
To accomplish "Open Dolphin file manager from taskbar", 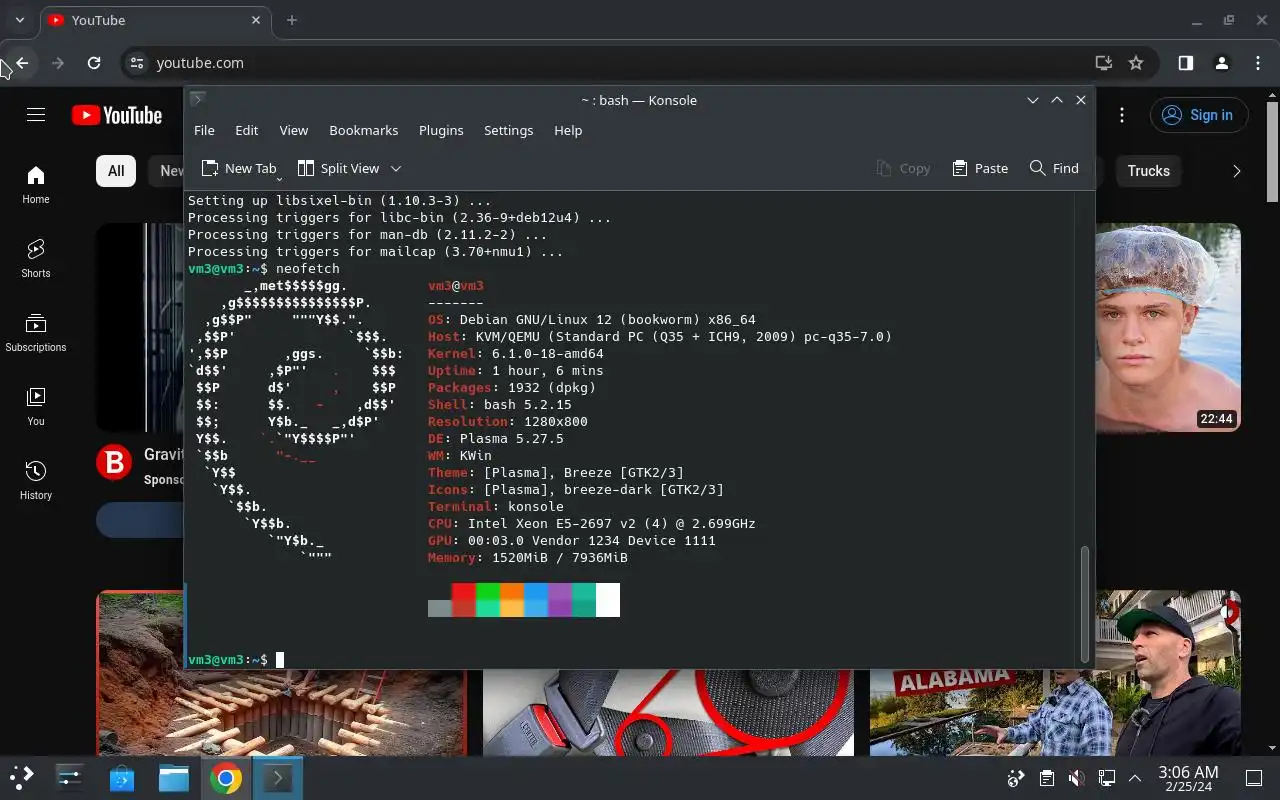I will click(174, 777).
